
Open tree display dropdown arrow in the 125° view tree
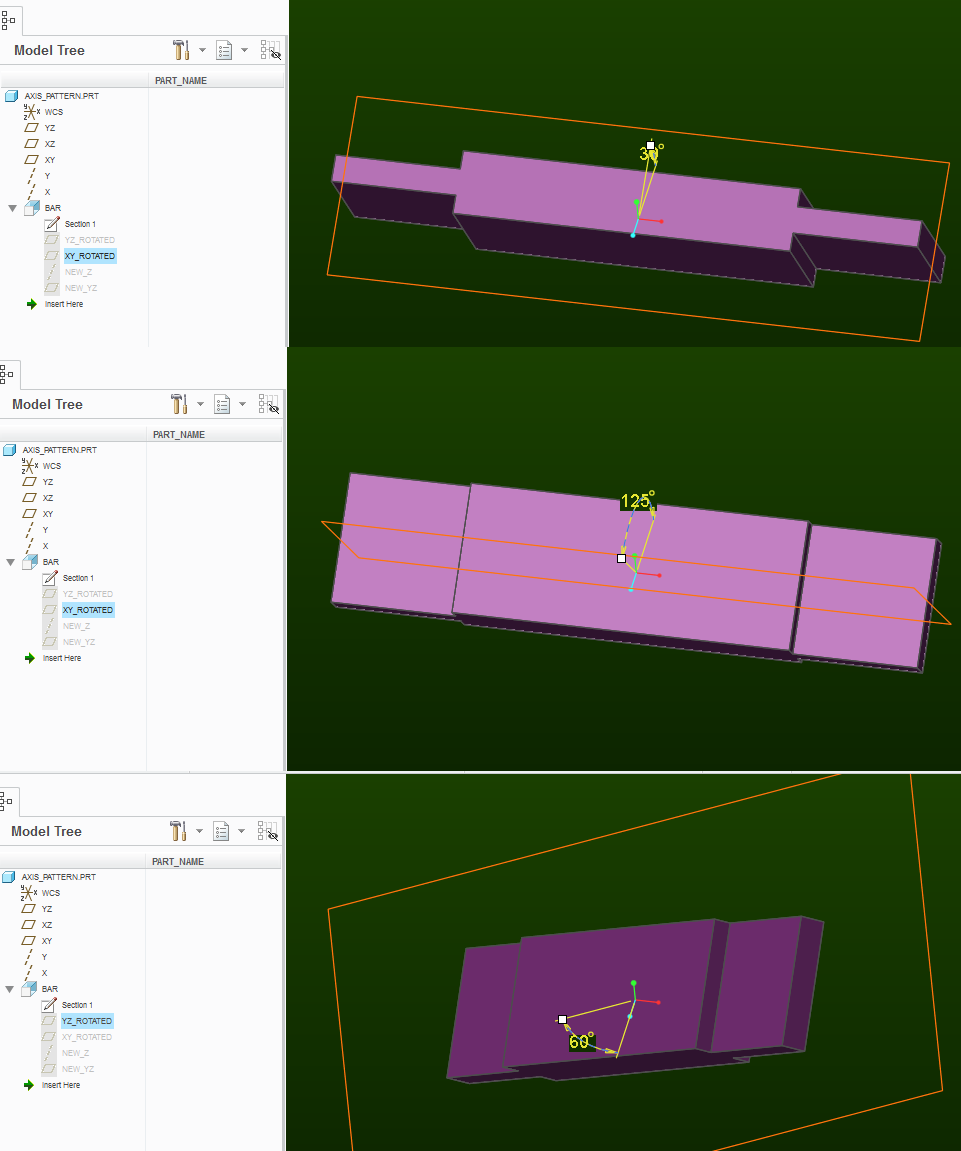(242, 404)
